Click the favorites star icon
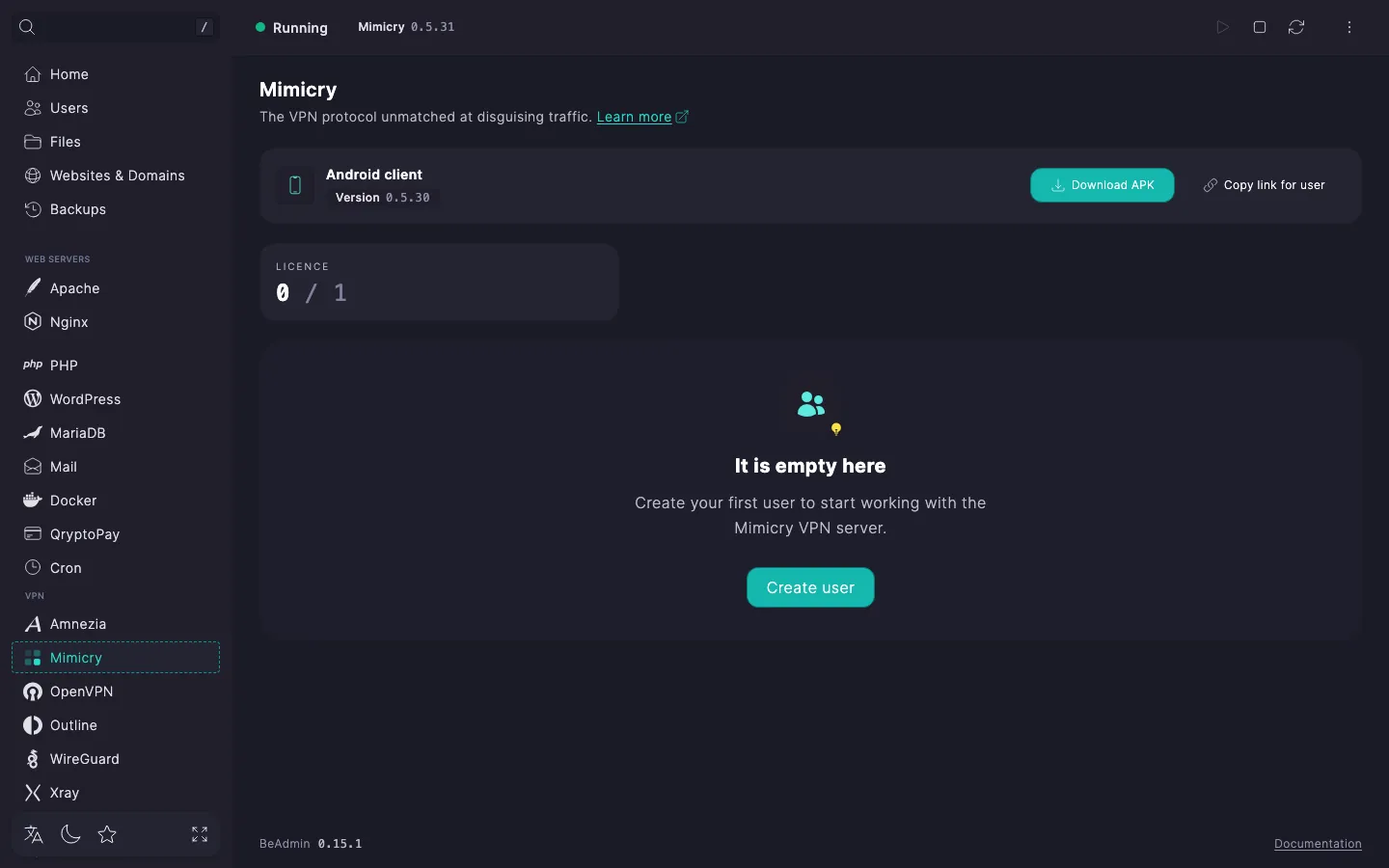This screenshot has height=868, width=1389. pyautogui.click(x=107, y=834)
